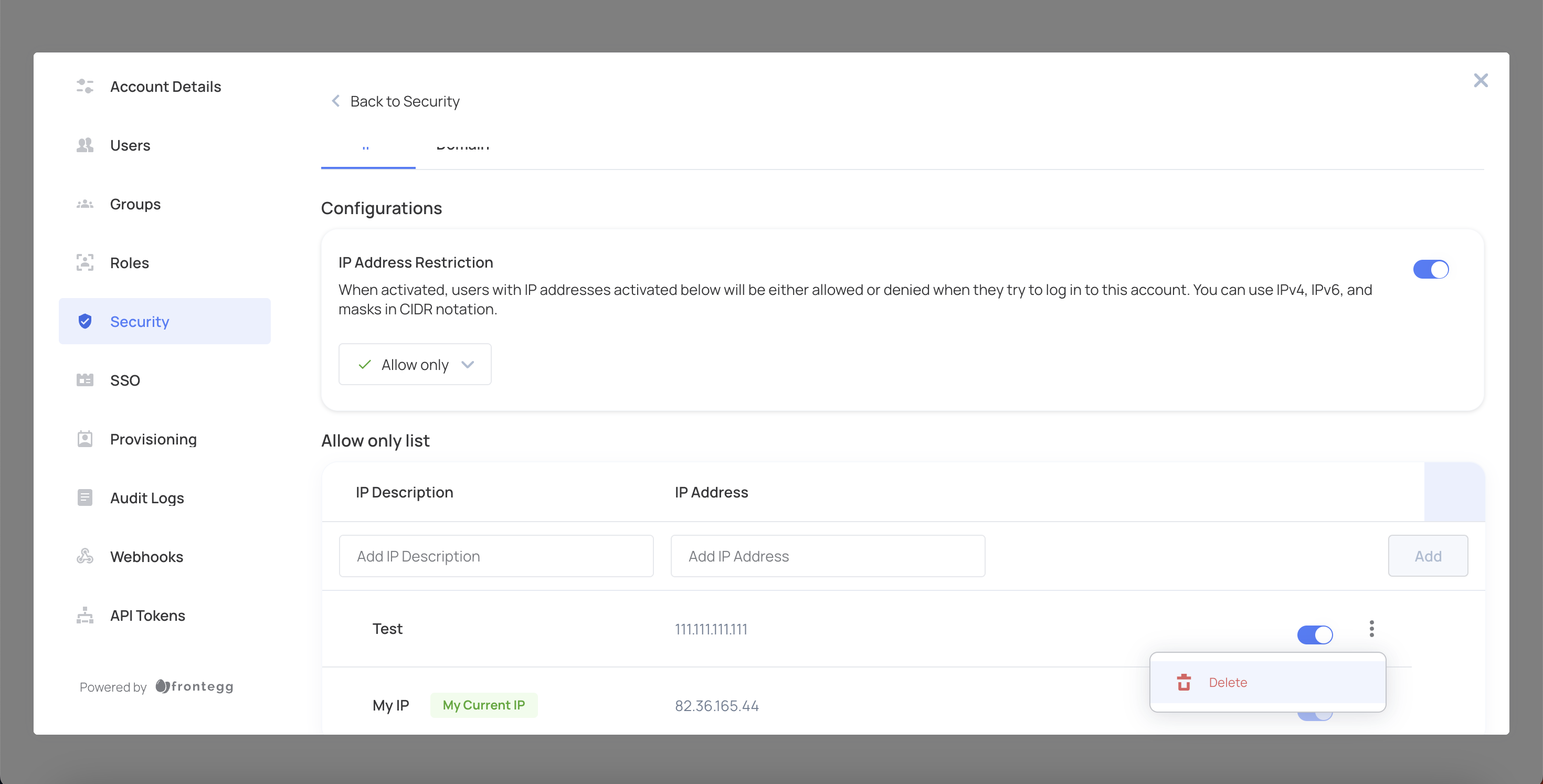The height and width of the screenshot is (784, 1543).
Task: Focus the Add IP Address input
Action: (x=827, y=556)
